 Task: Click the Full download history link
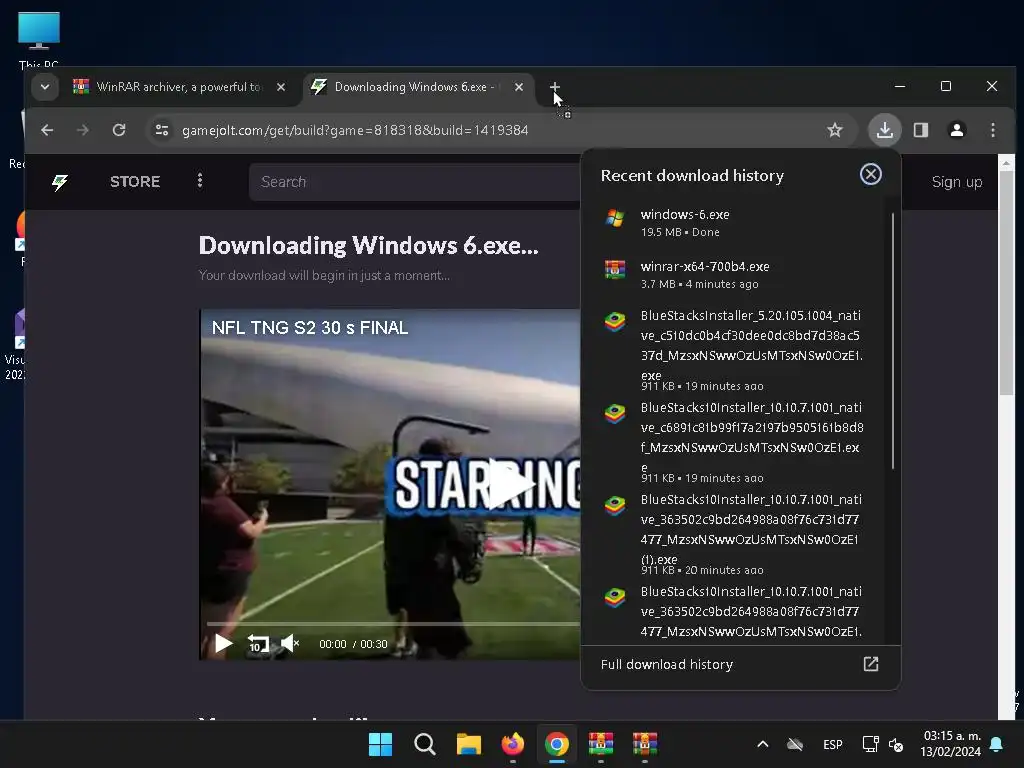point(667,664)
